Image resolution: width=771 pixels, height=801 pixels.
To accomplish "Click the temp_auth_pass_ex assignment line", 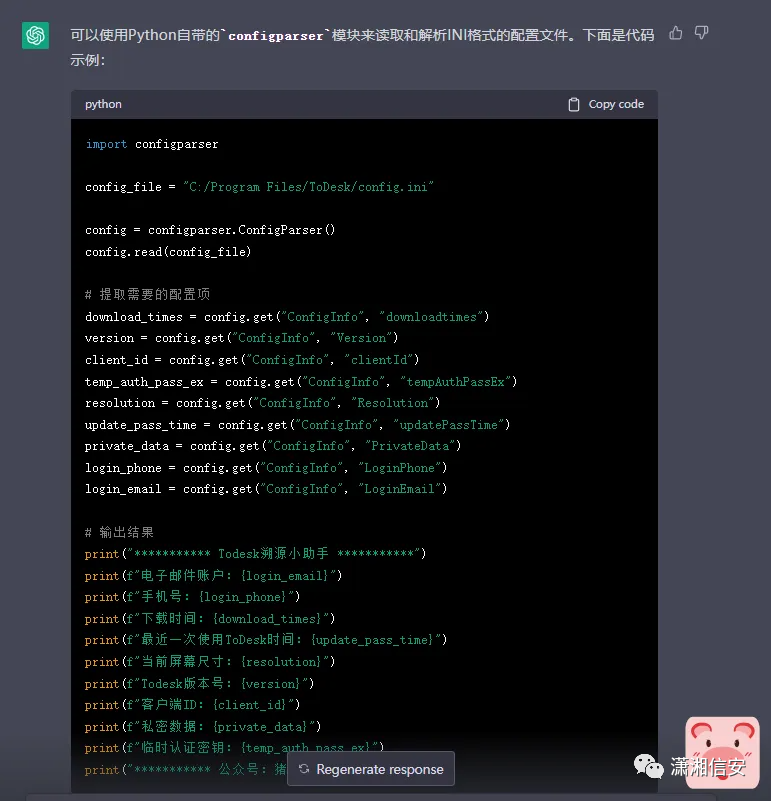I will (x=301, y=382).
